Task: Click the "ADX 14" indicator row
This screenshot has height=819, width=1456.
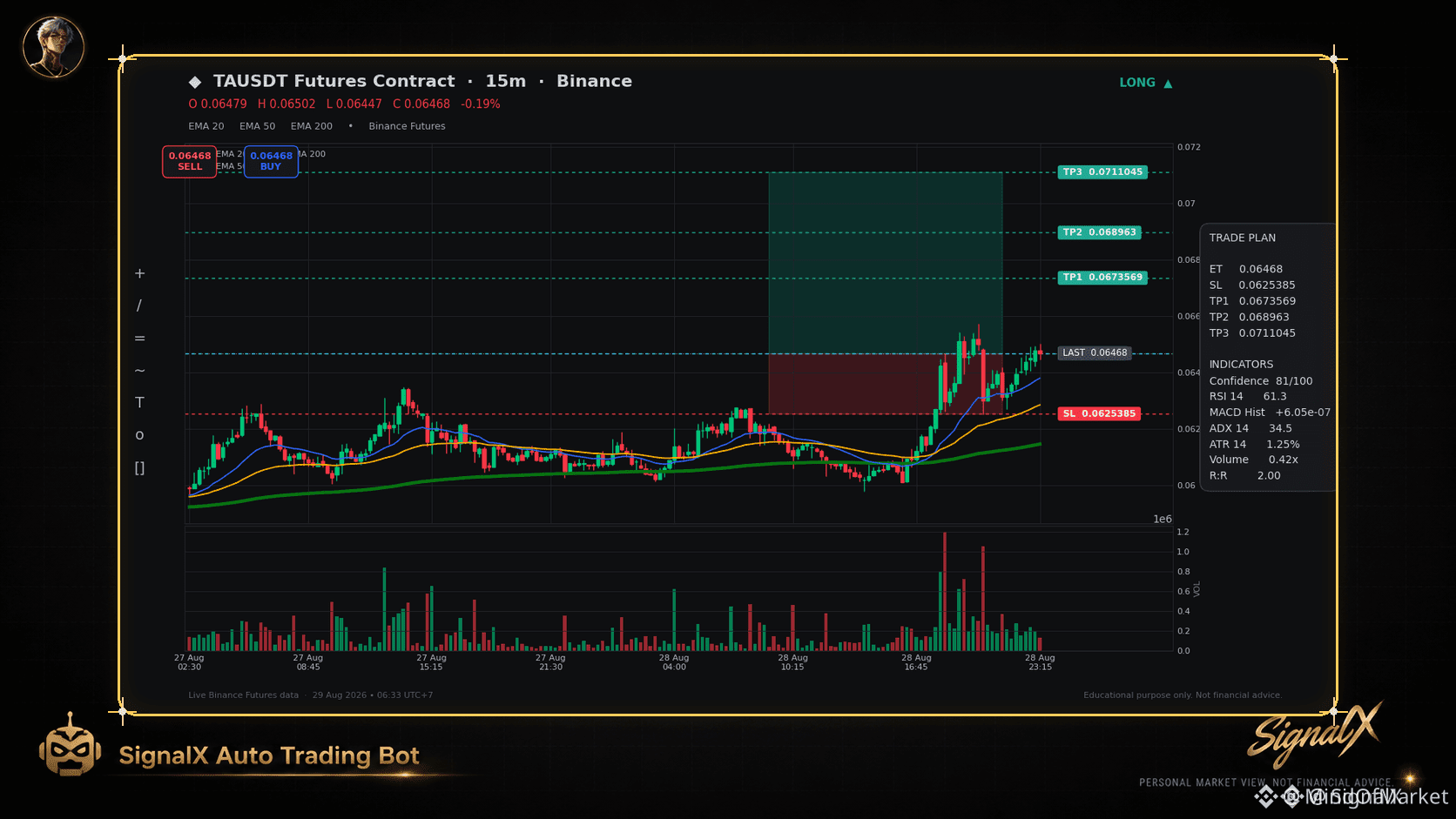Action: point(1250,428)
